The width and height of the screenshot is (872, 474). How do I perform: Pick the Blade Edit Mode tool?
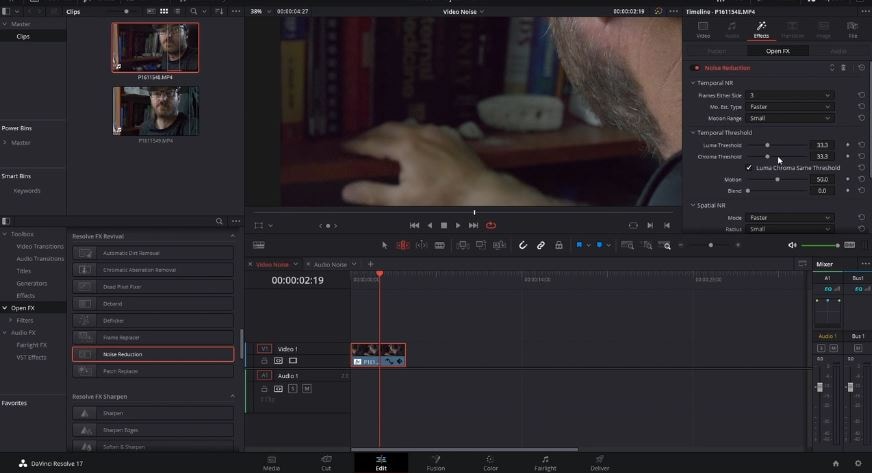pos(439,245)
